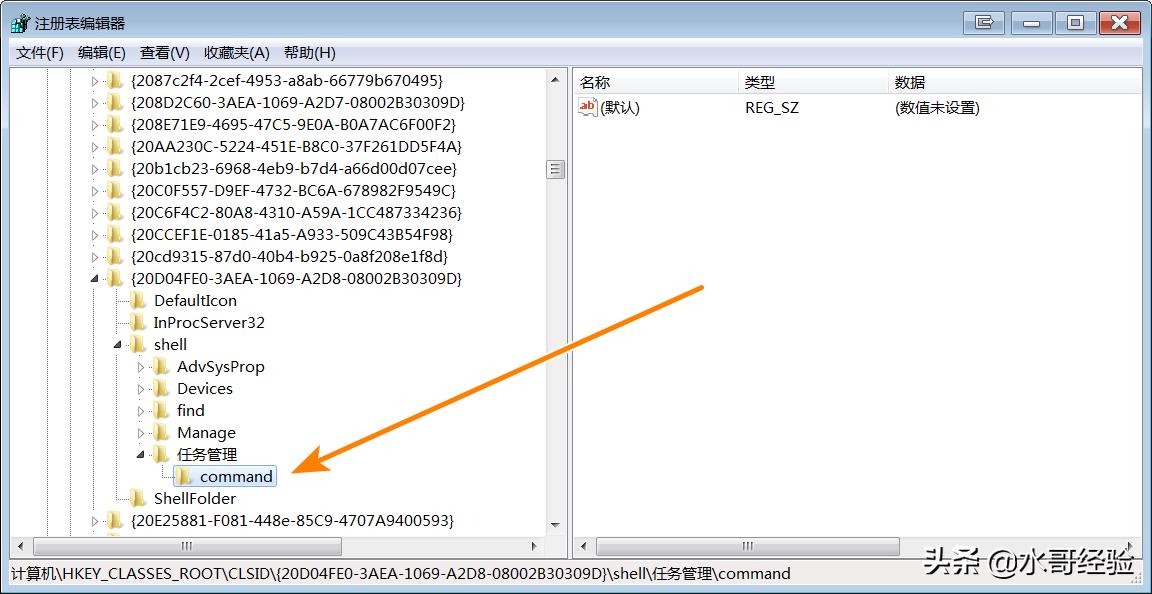Click folder icon of {20AA230C-5224-451E-B8C0-37F261DD5F4A}
The image size is (1152, 594).
tap(114, 146)
